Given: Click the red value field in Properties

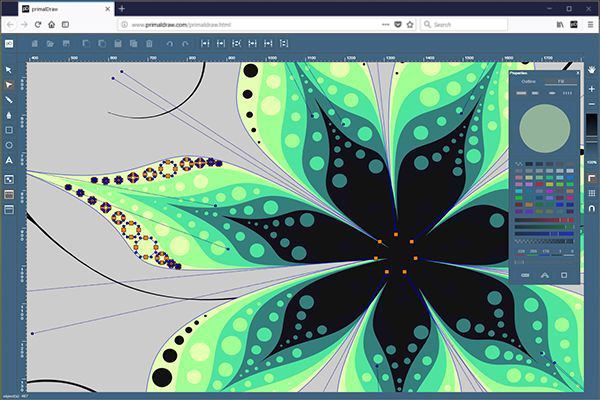Looking at the screenshot, I should 521,251.
